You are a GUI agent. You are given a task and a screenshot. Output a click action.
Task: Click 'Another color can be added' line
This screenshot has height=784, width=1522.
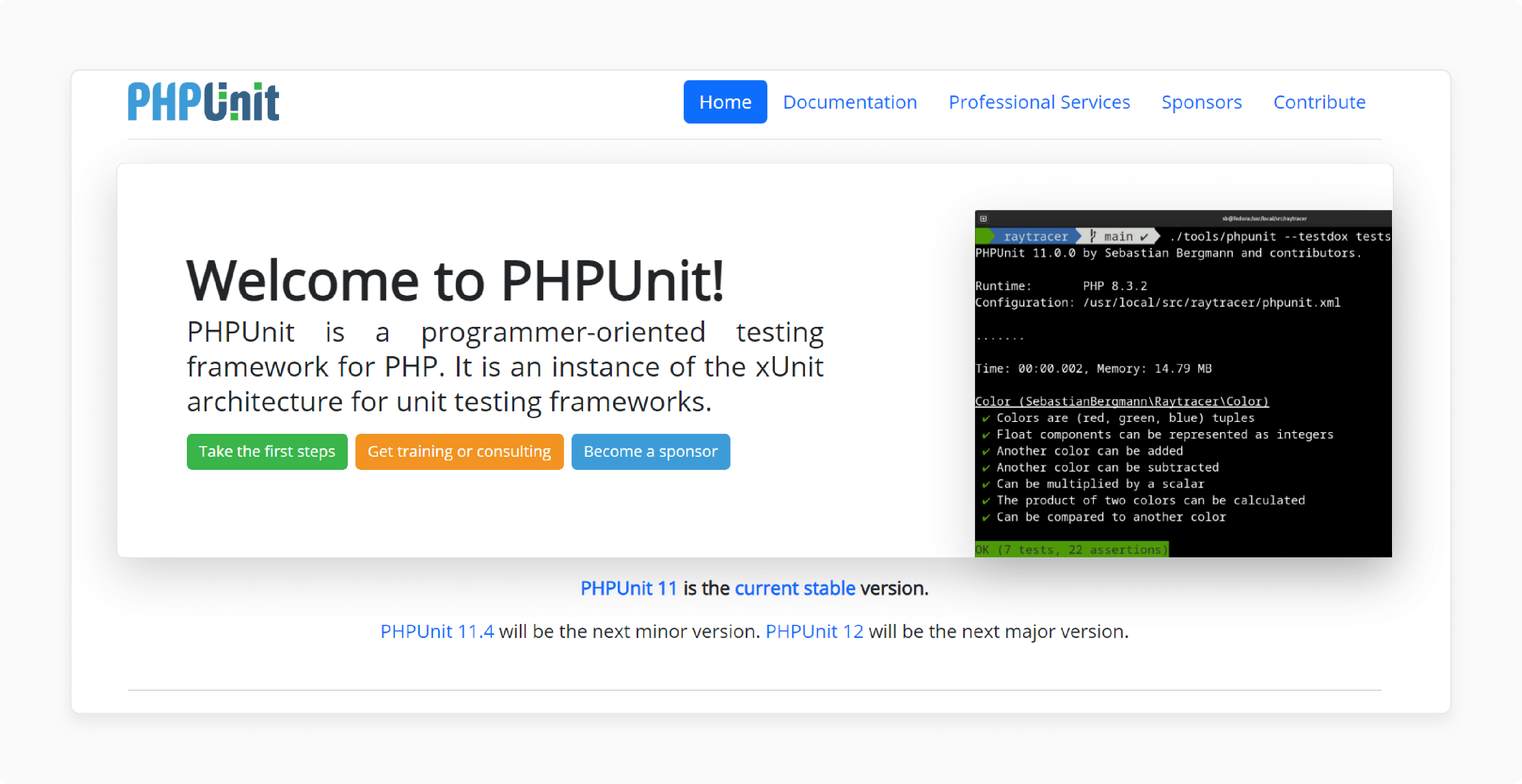[x=1082, y=451]
